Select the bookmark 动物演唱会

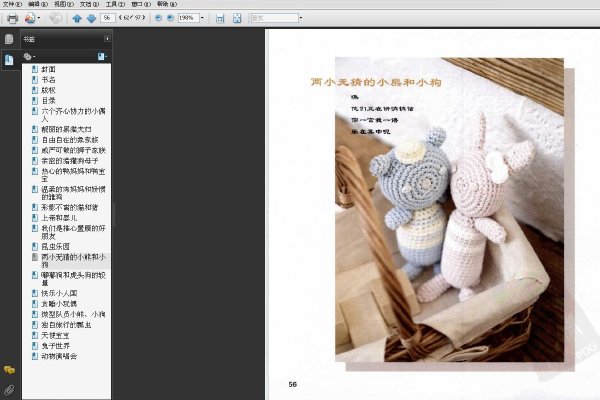pyautogui.click(x=59, y=356)
